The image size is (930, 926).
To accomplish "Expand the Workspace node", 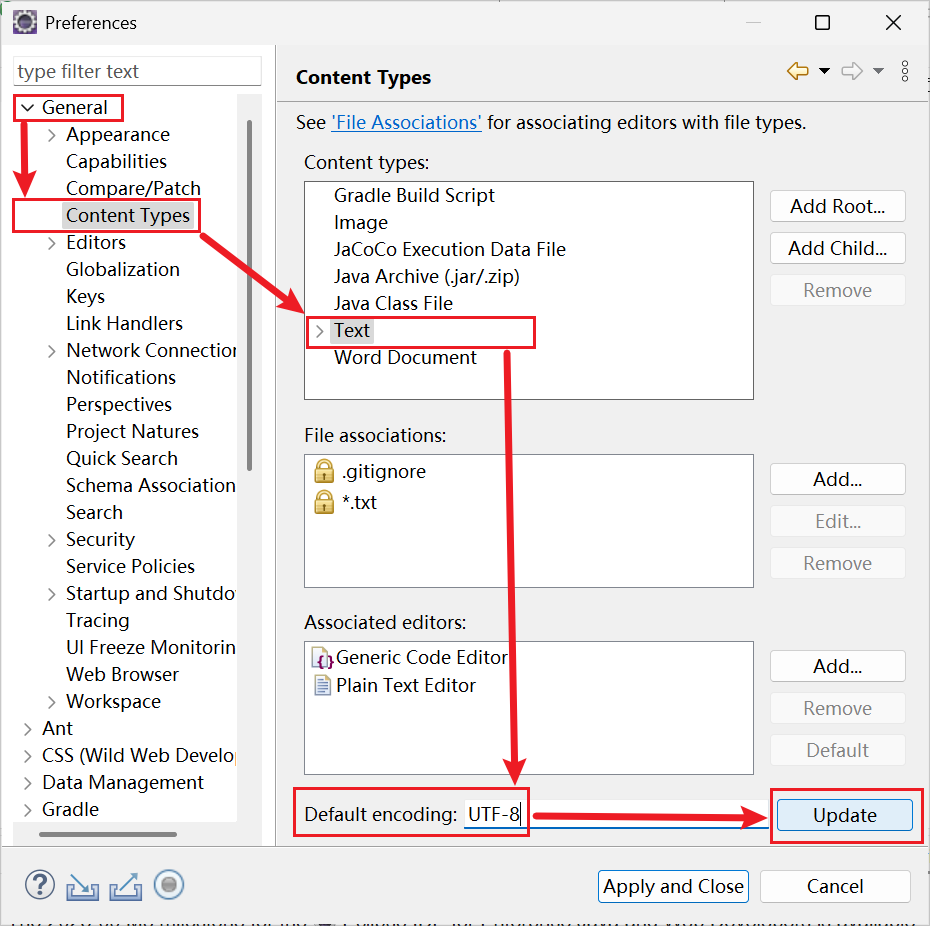I will point(52,702).
